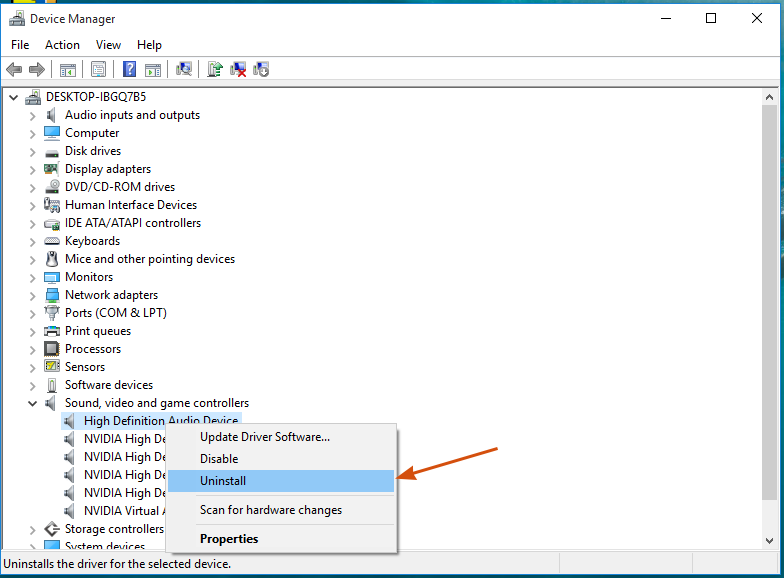Open the View menu

click(x=108, y=45)
